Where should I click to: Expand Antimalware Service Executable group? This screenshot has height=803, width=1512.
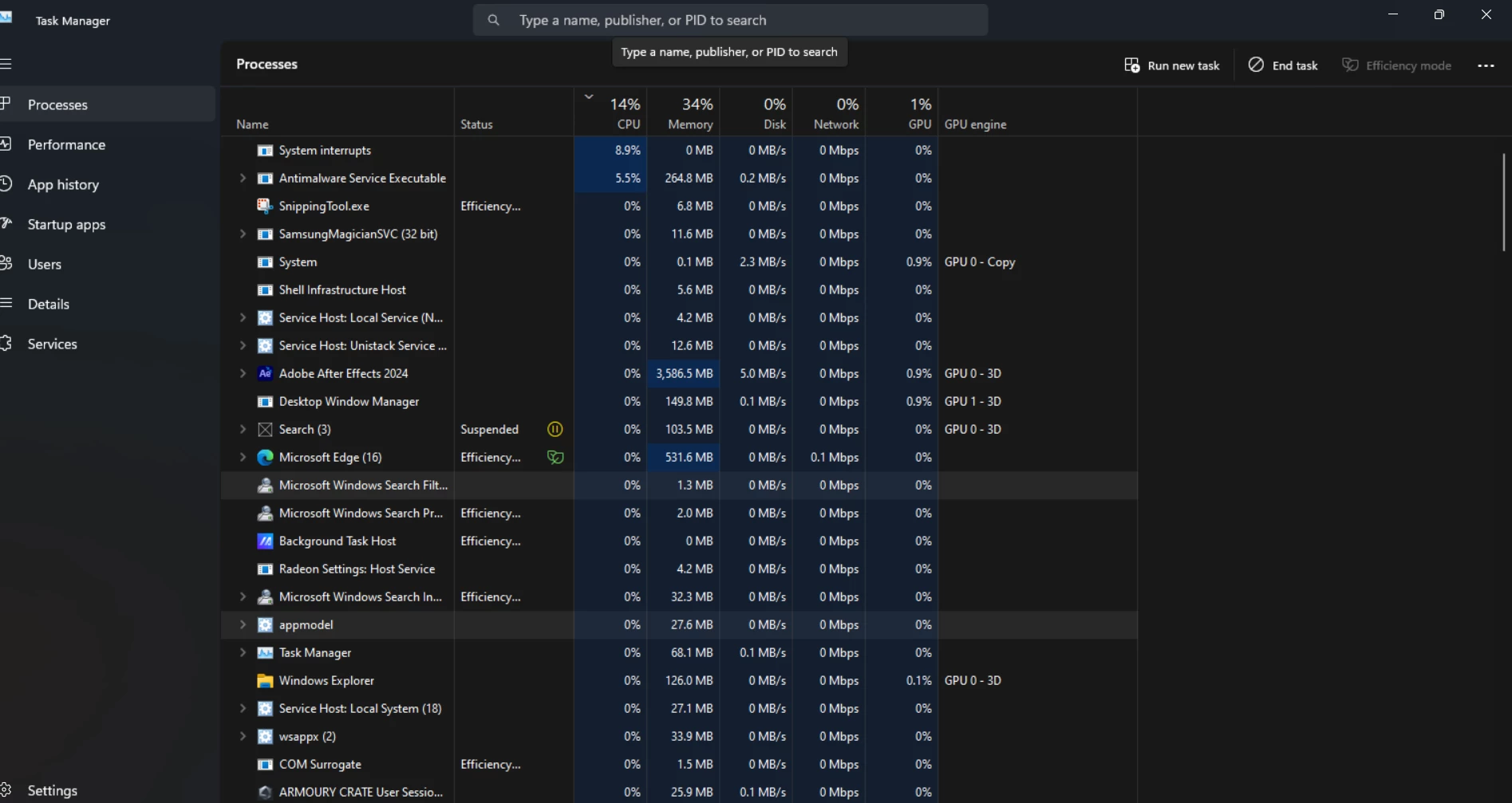(x=243, y=178)
